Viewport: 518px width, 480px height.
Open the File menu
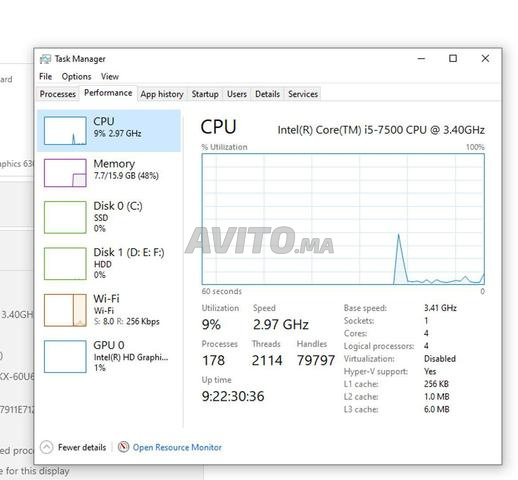click(46, 77)
